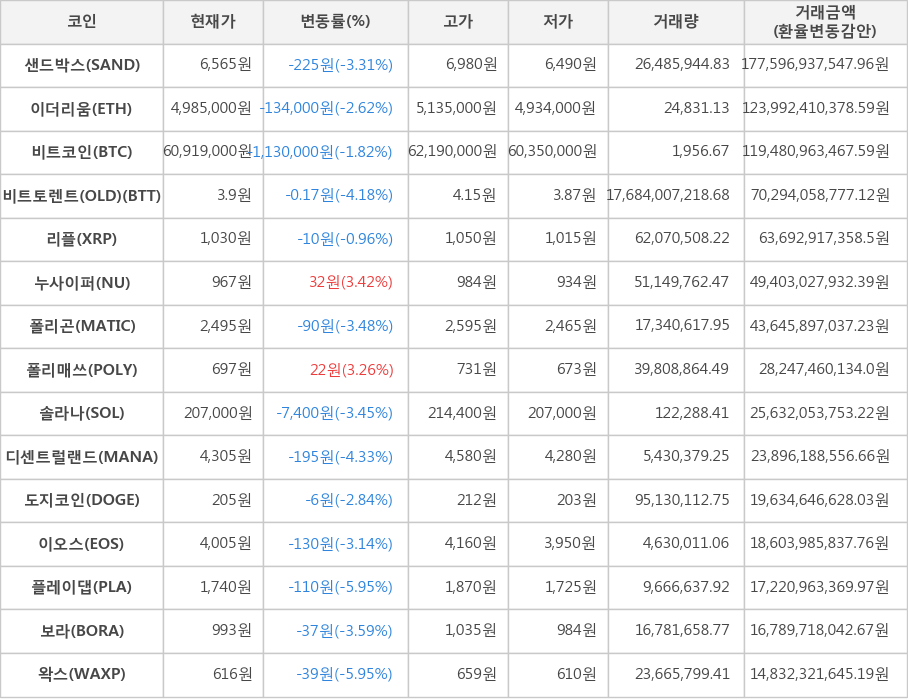This screenshot has width=908, height=700.
Task: Click the 코인 column header
Action: coord(82,22)
